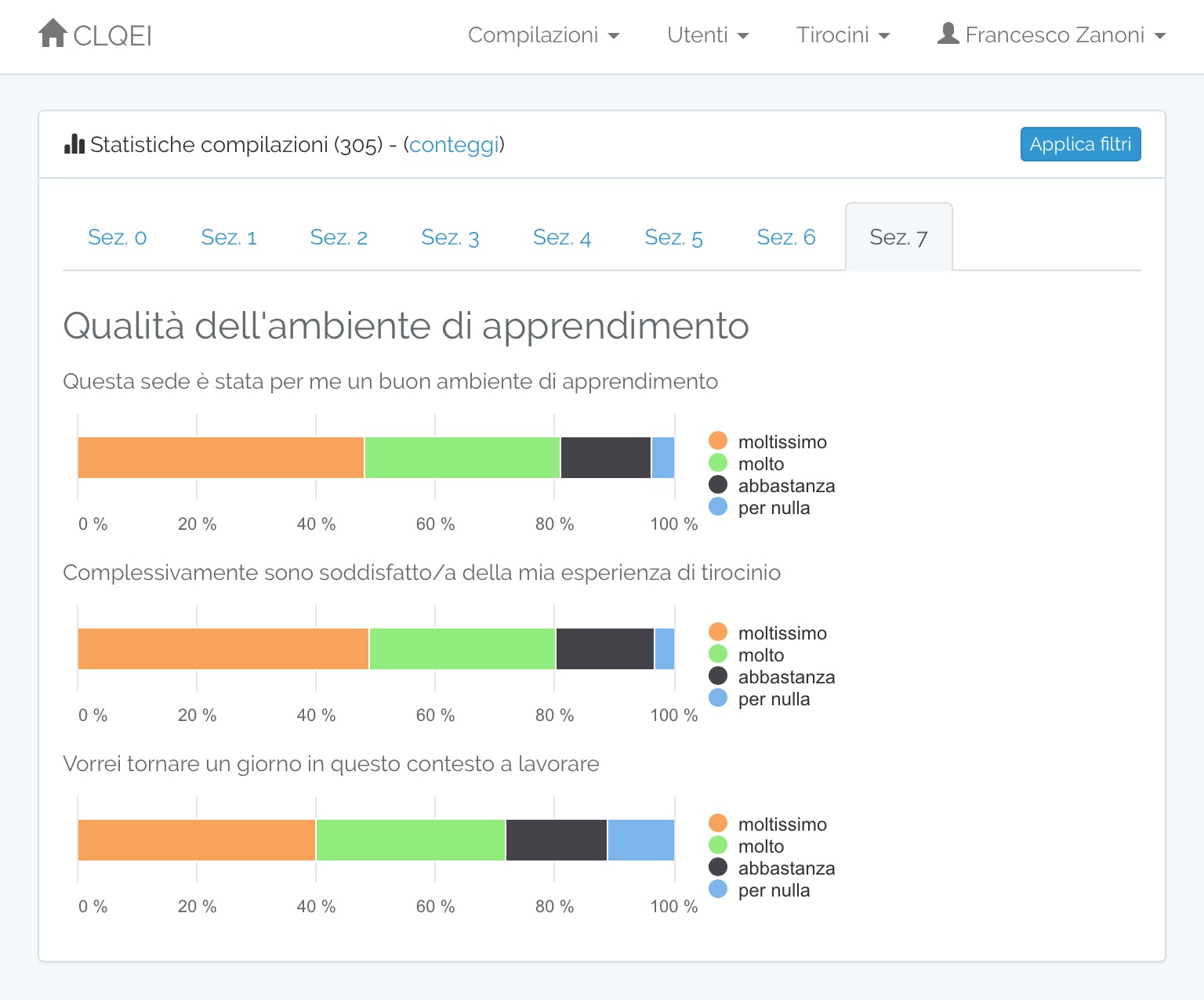The width and height of the screenshot is (1204, 1000).
Task: Click green molto bar in buon ambiente chart
Action: 462,458
